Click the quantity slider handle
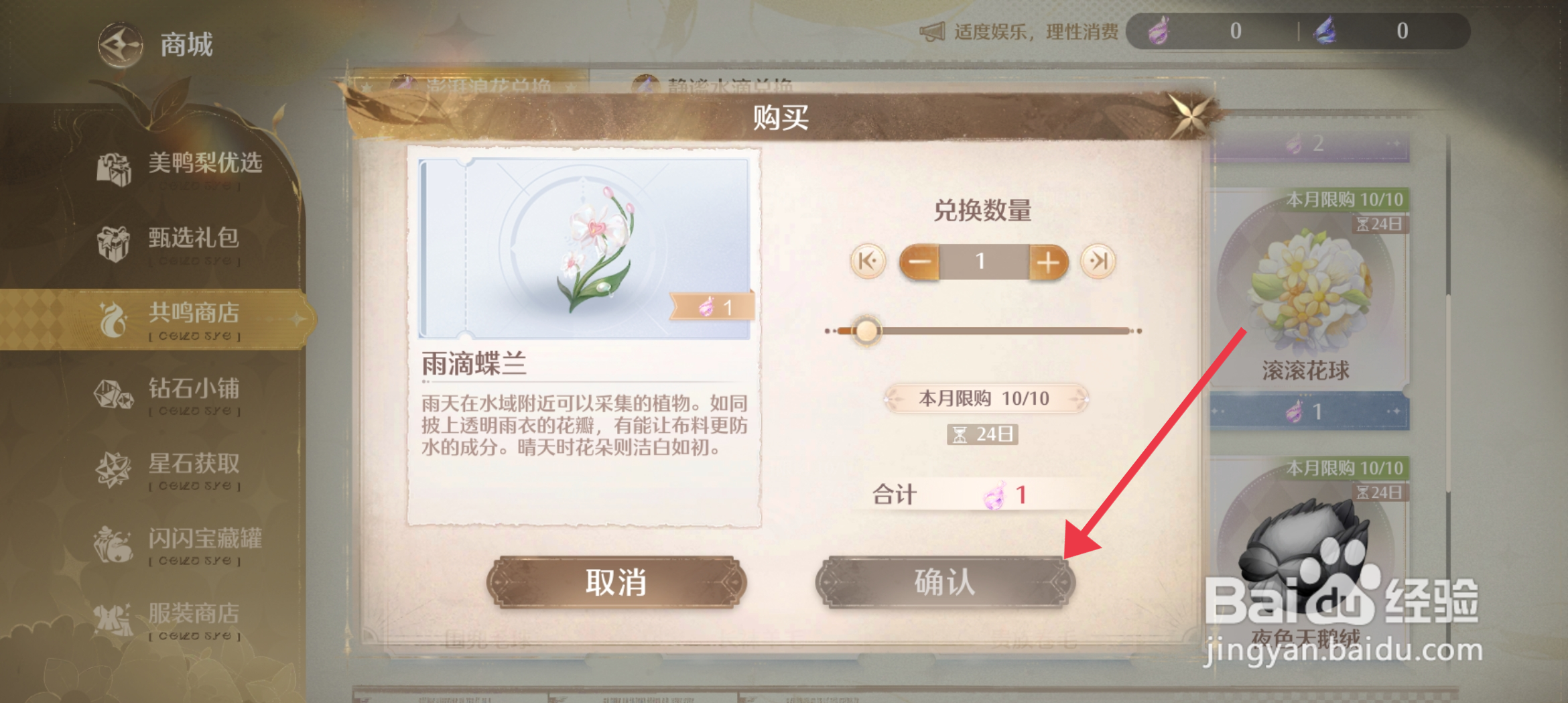 pyautogui.click(x=866, y=330)
